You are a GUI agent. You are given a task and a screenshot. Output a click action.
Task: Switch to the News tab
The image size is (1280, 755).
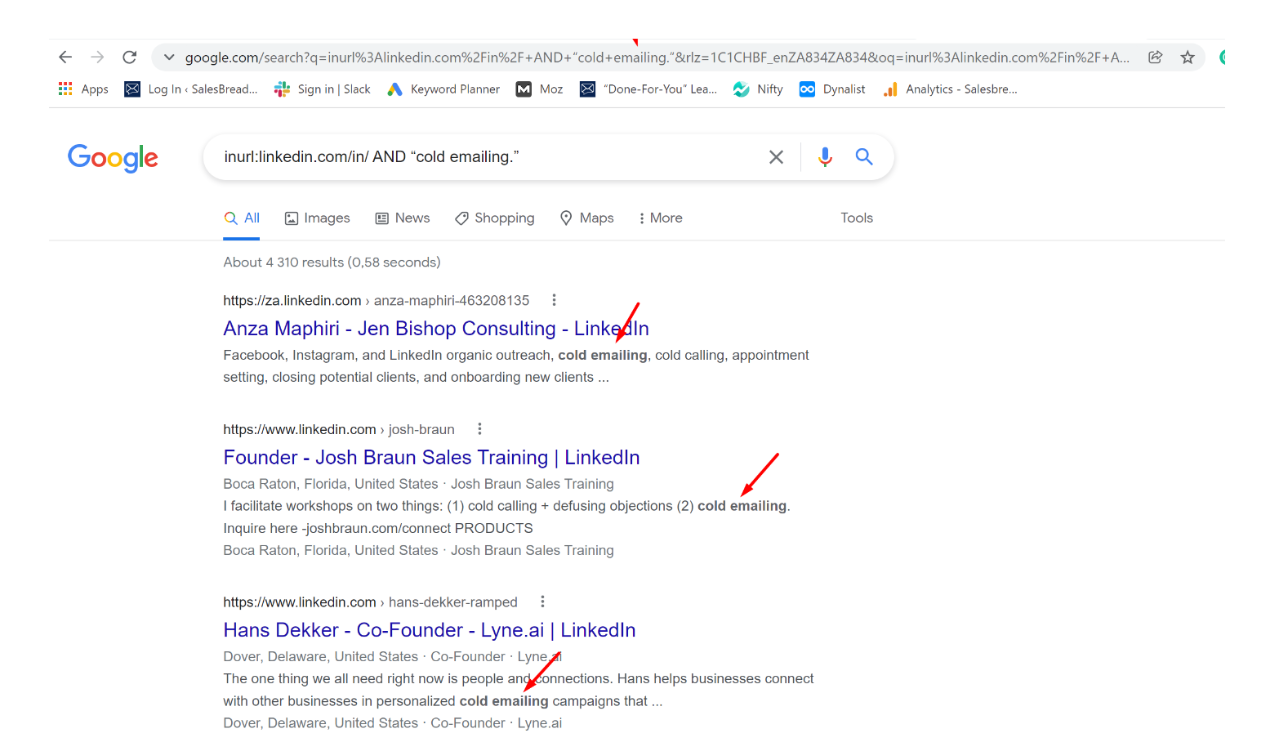point(402,218)
